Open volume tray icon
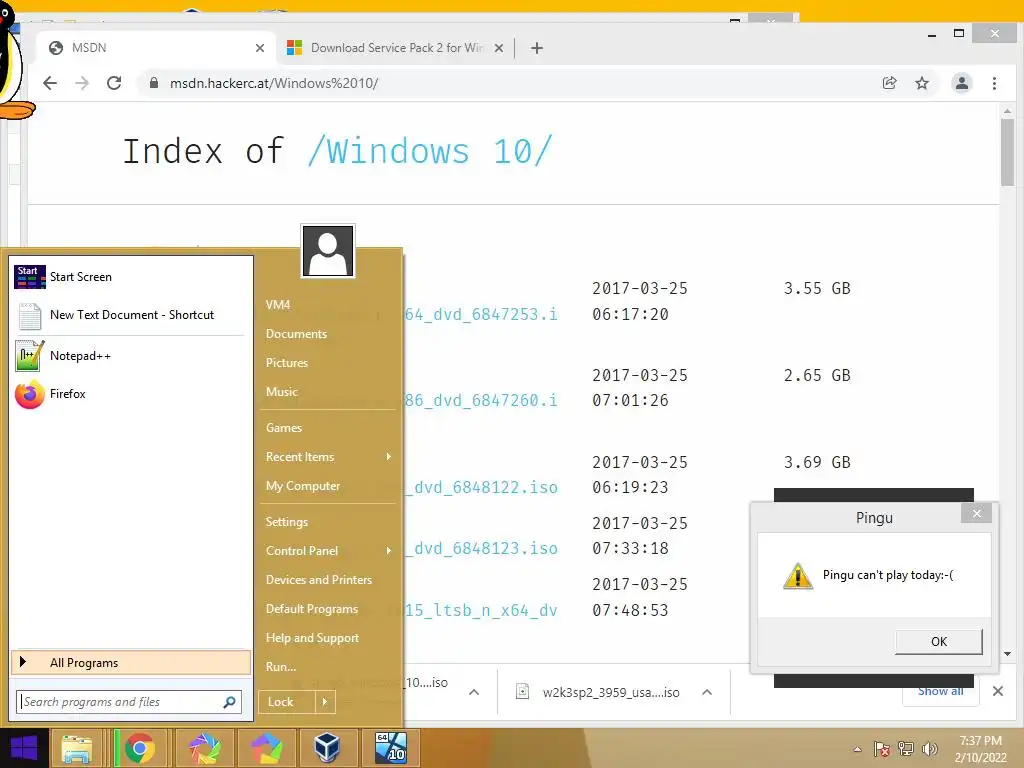Image resolution: width=1024 pixels, height=768 pixels. click(x=929, y=749)
